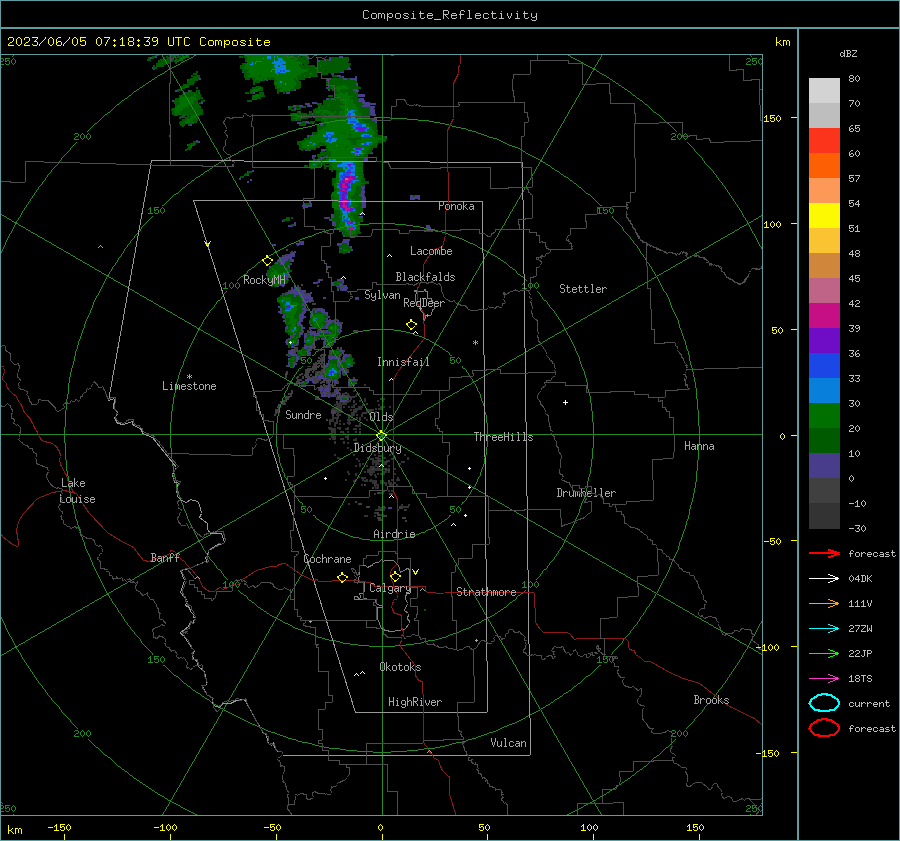The width and height of the screenshot is (900, 841).
Task: Click the yellow diamond marker above Calgary
Action: click(395, 576)
